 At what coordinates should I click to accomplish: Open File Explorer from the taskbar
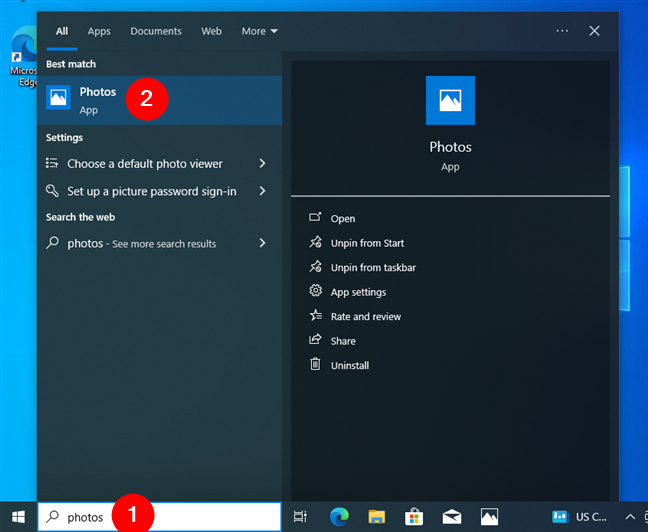click(376, 517)
